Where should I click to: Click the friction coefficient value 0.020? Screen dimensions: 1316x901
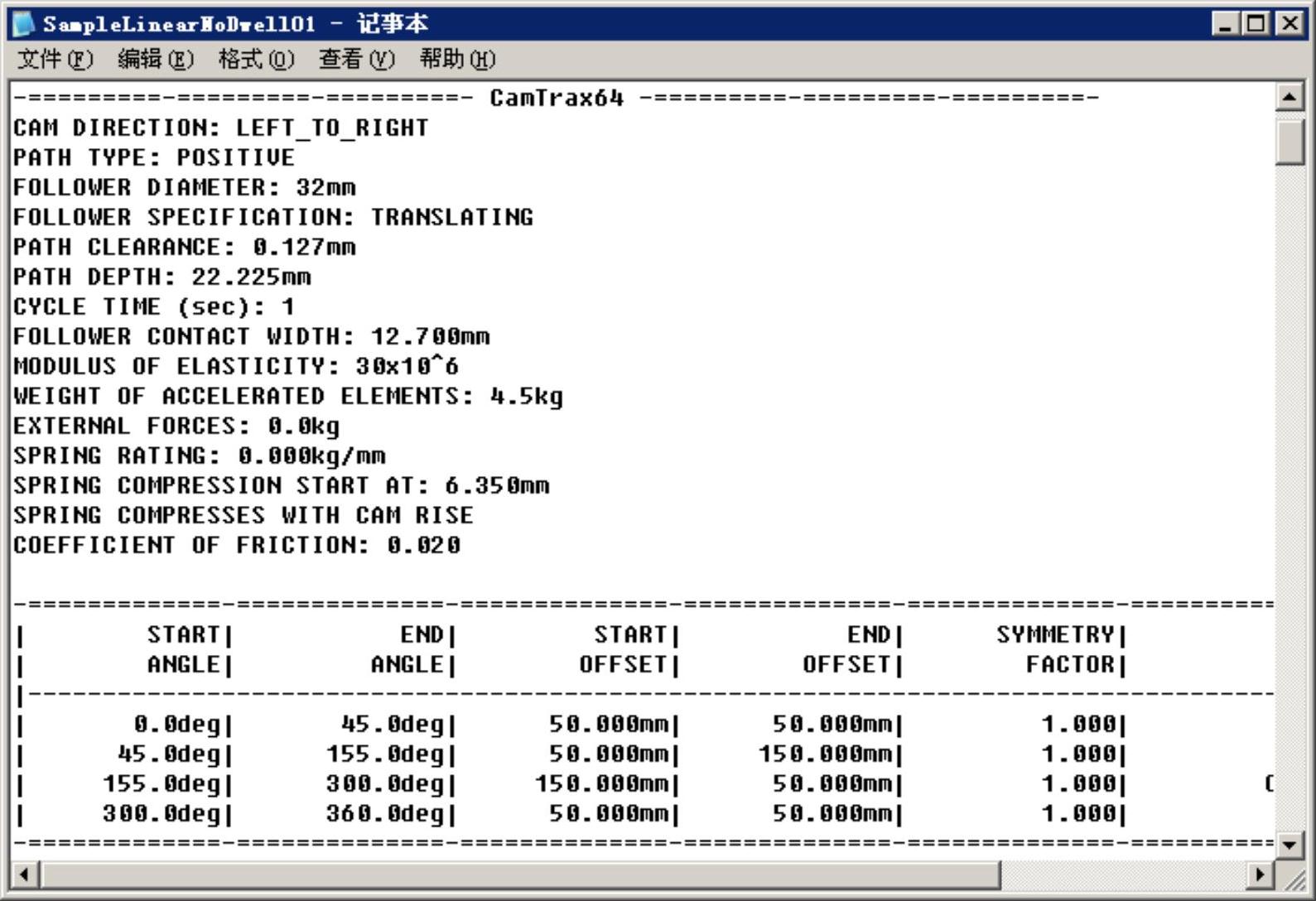pyautogui.click(x=422, y=545)
